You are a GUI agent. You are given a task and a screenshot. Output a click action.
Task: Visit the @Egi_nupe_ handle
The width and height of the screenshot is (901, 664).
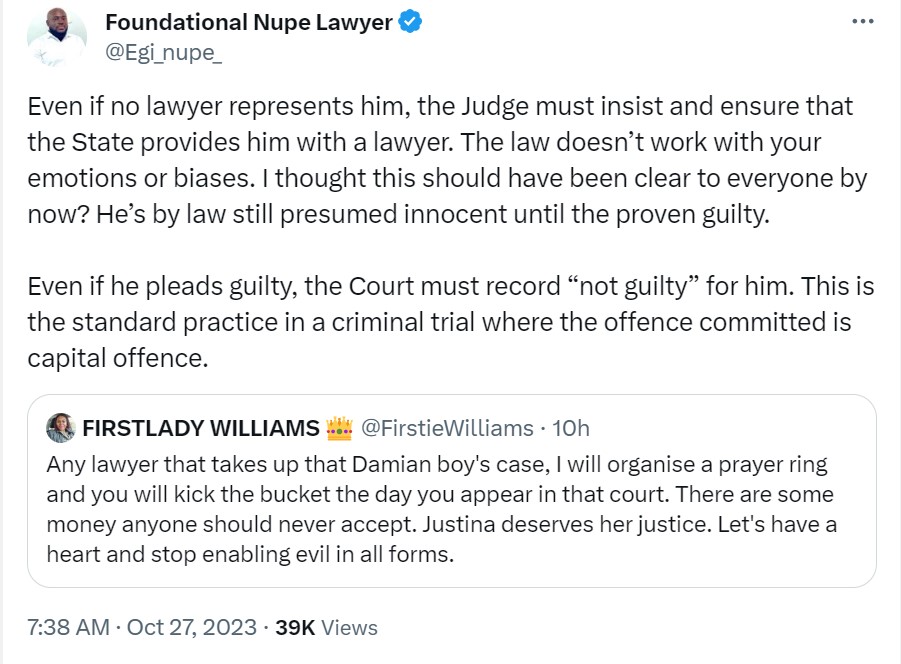(163, 51)
